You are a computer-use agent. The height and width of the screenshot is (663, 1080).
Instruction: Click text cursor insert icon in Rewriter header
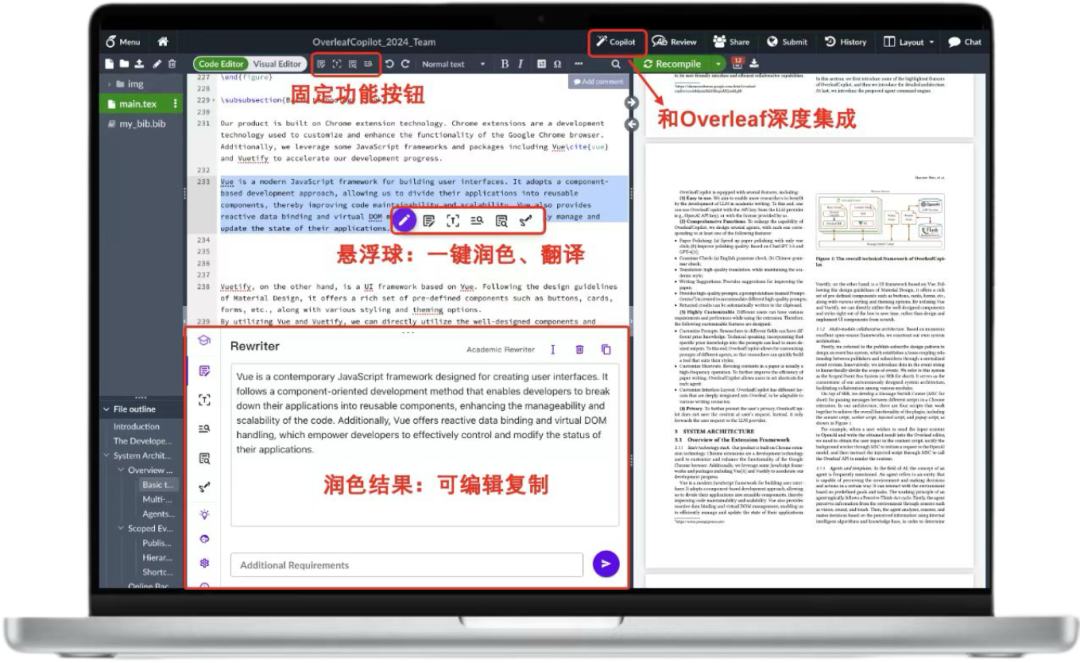point(552,350)
